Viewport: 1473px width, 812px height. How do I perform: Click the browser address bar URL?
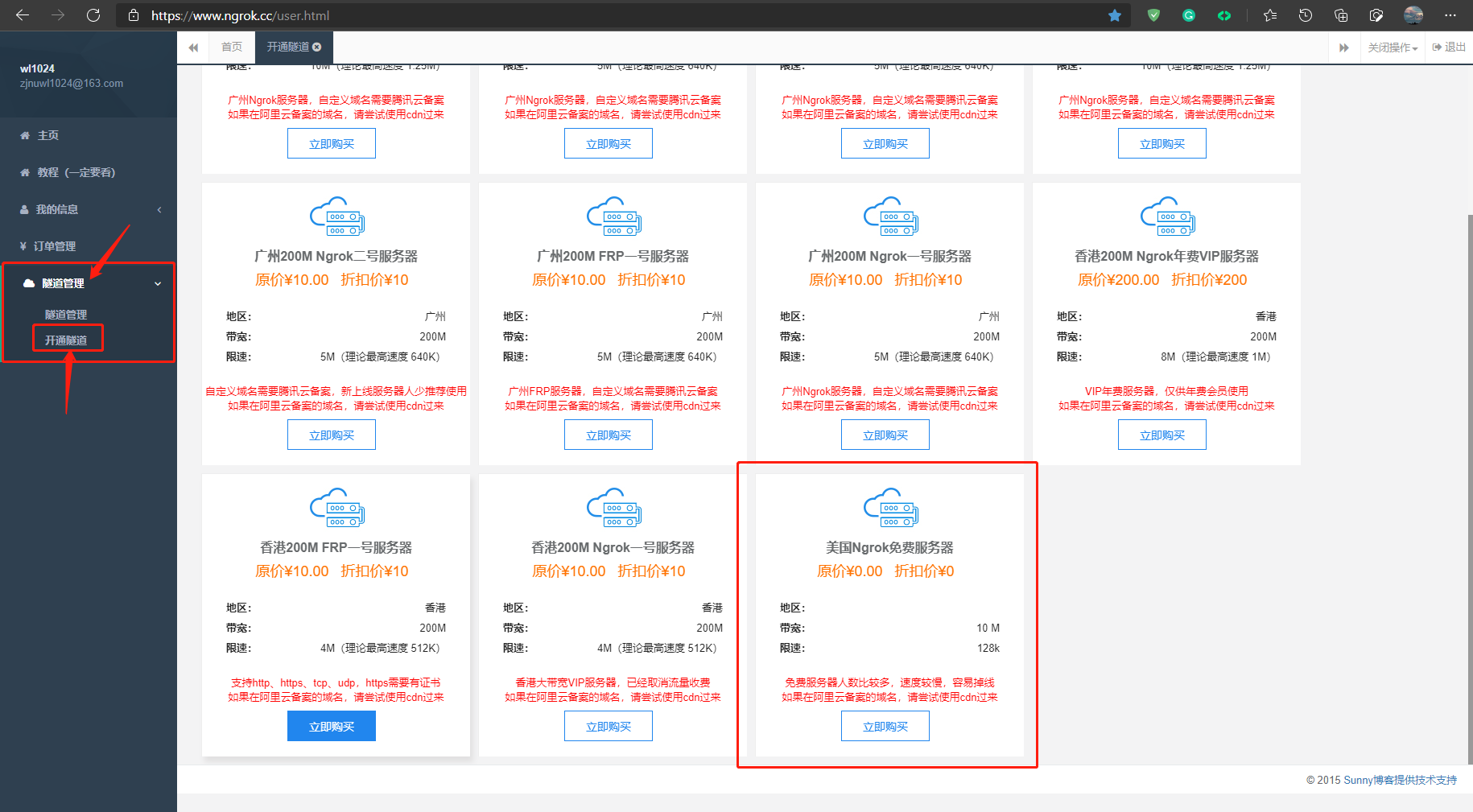point(240,15)
